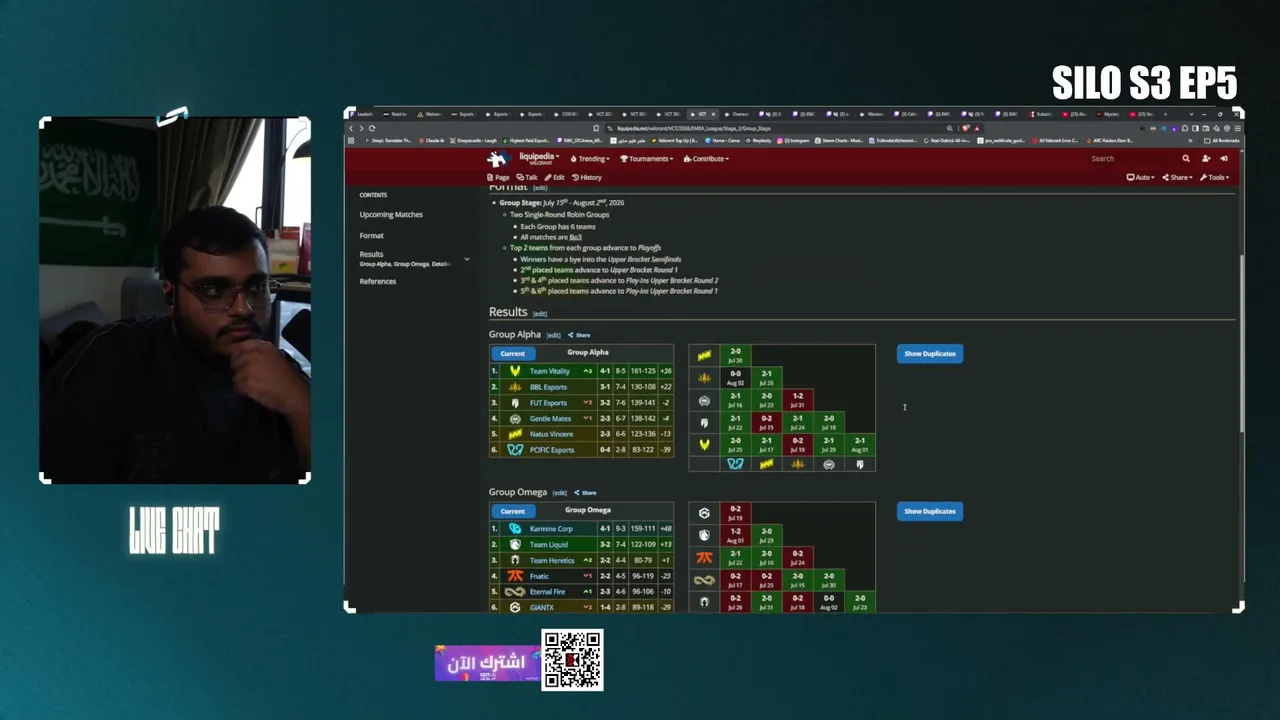Open the Bo3 link in Format section

click(x=576, y=237)
